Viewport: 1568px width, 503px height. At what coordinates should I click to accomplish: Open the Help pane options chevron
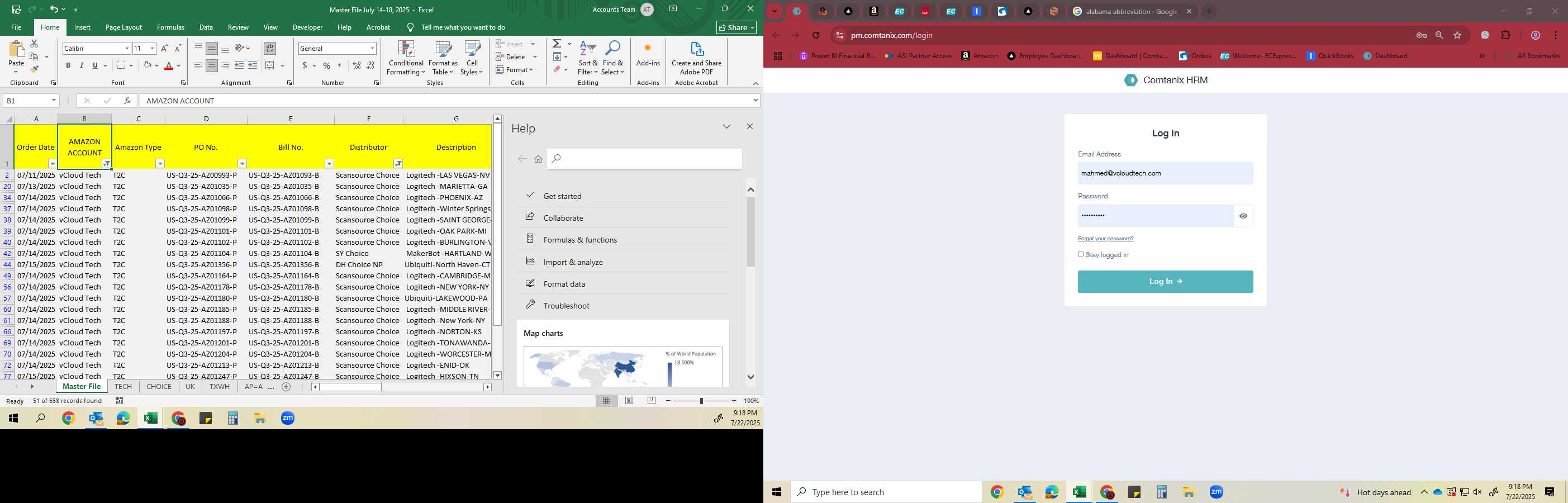[x=727, y=127]
